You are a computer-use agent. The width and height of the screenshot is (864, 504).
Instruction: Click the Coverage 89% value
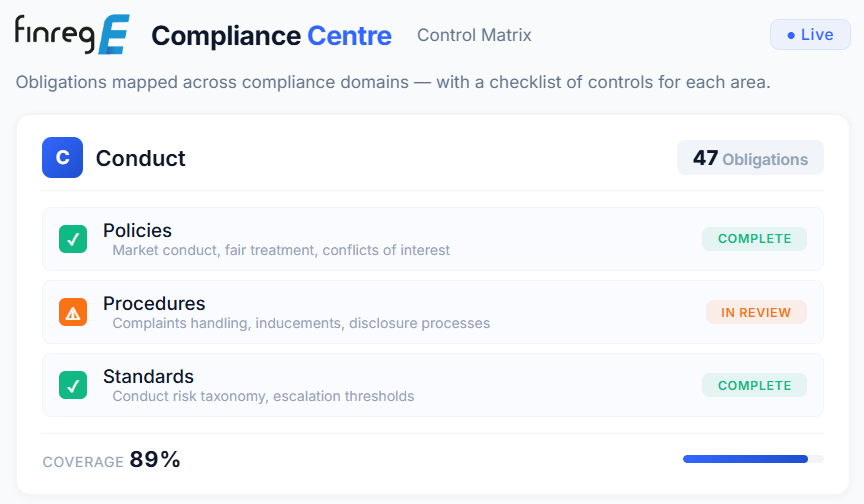point(155,459)
